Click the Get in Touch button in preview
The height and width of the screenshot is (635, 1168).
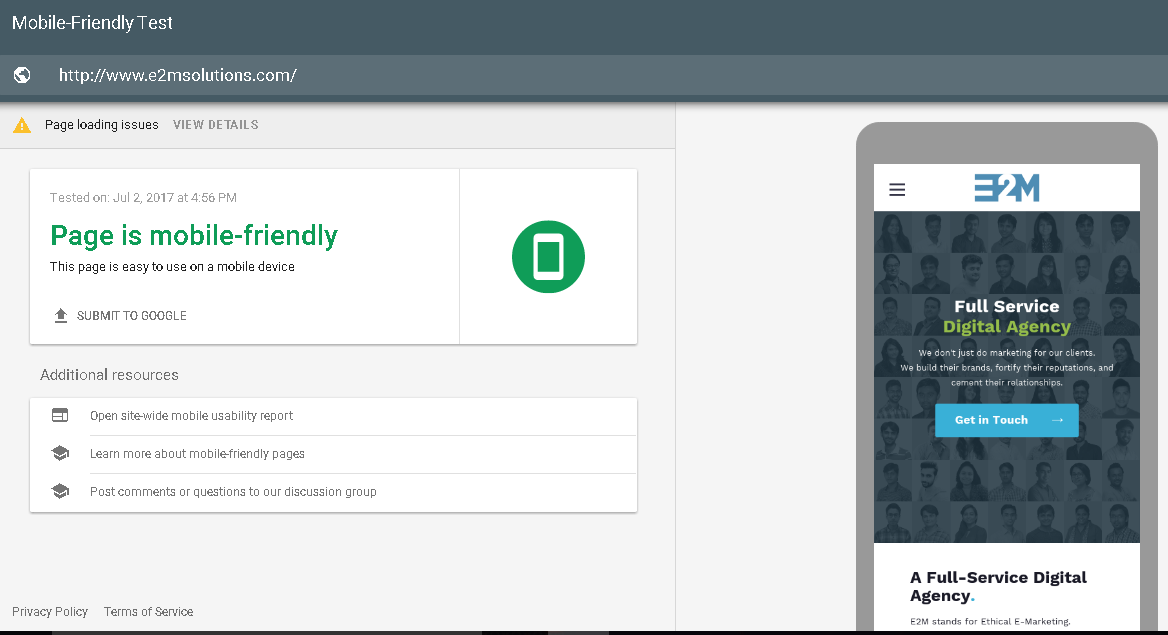1007,420
